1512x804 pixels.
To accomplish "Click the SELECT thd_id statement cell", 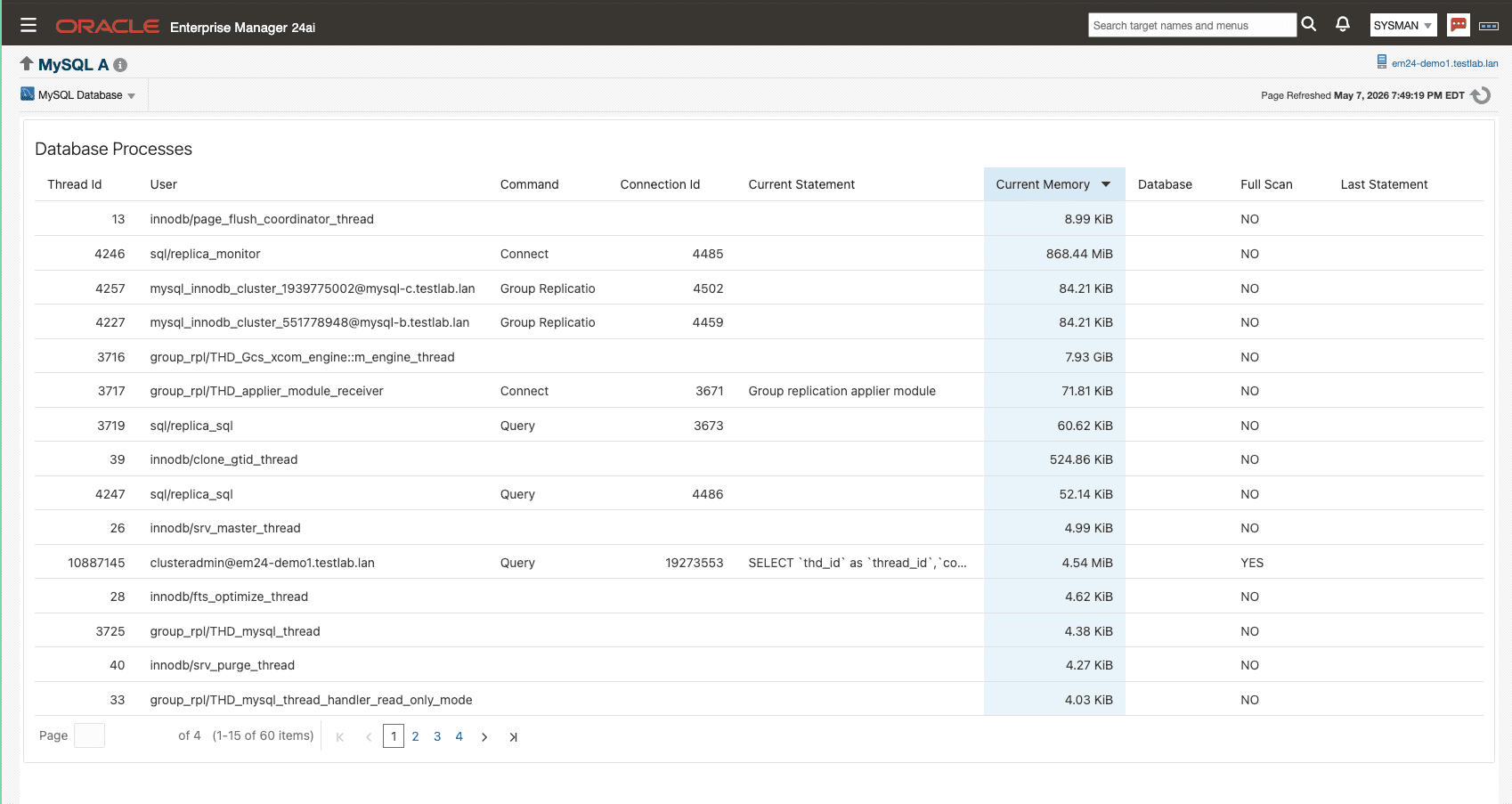I will 858,563.
